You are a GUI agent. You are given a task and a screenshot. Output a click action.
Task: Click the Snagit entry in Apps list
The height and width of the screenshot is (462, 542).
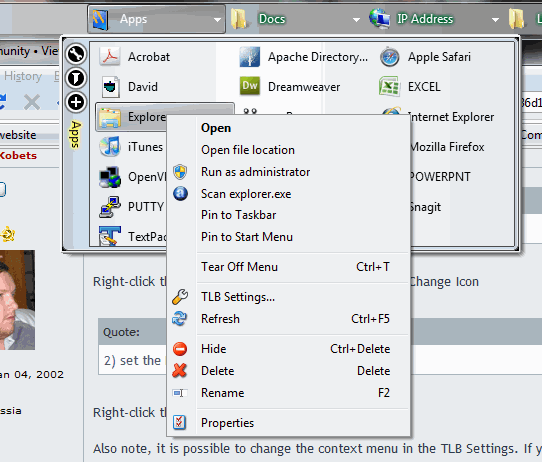point(425,207)
